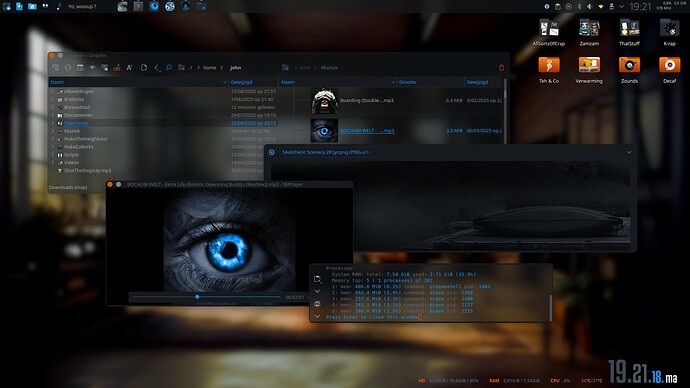
Task: Open the clipboard icon in system tray
Action: [558, 7]
